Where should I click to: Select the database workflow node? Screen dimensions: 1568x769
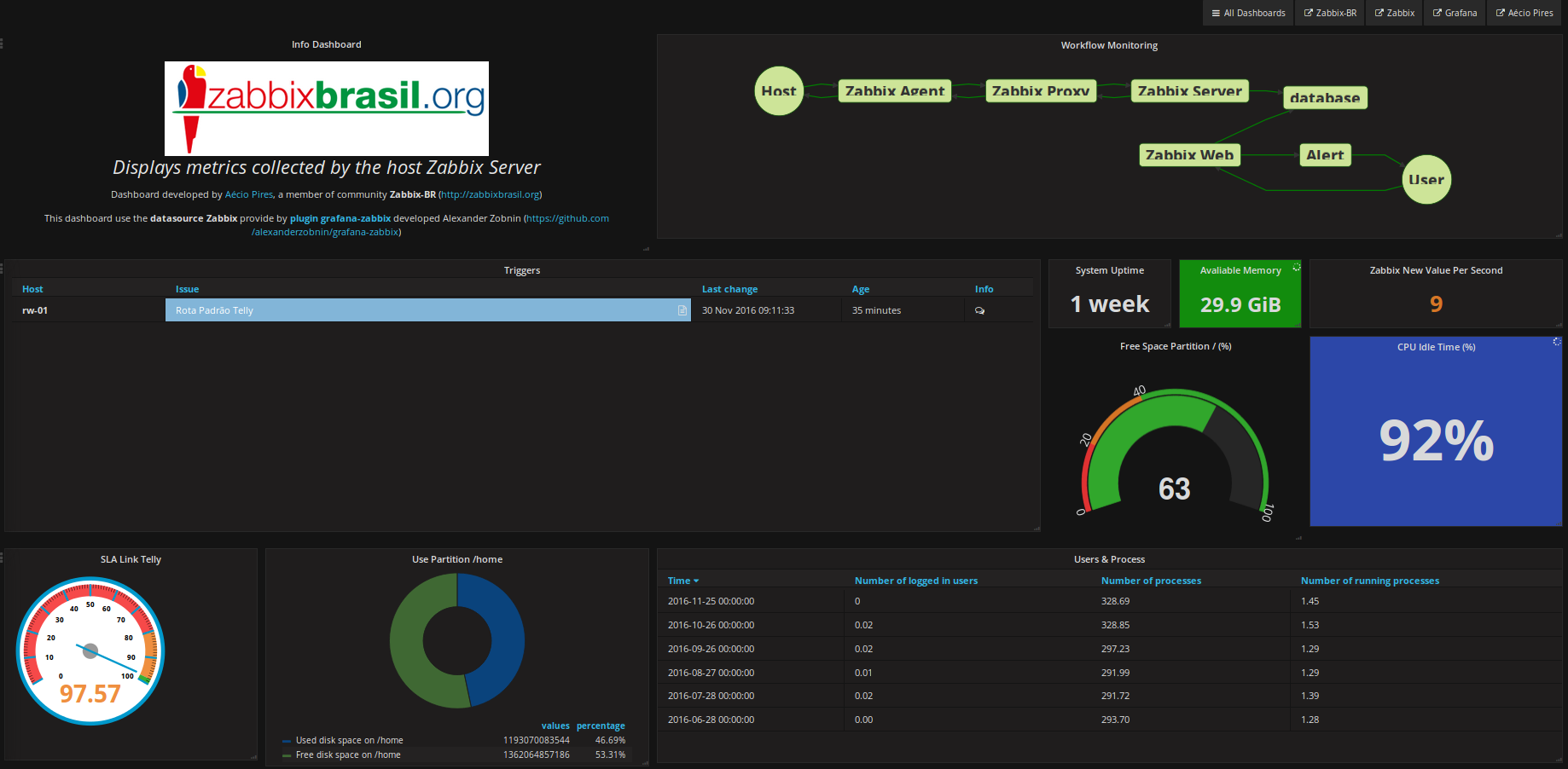click(x=1325, y=98)
